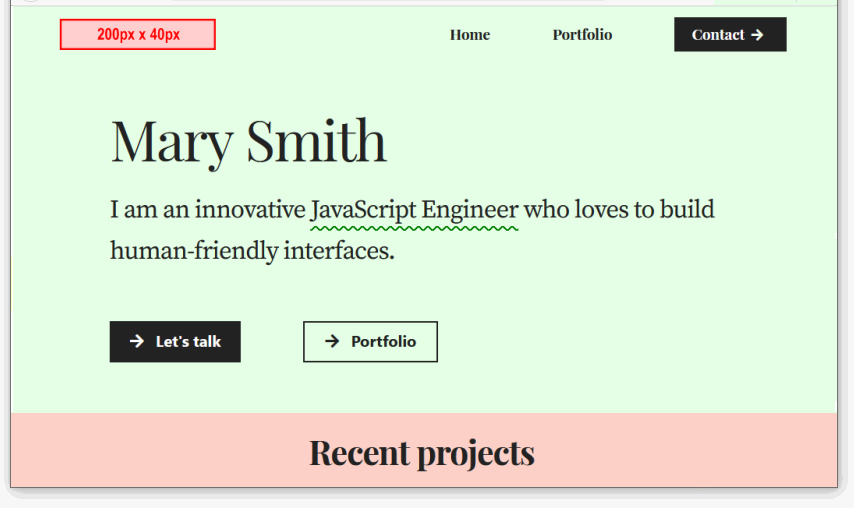This screenshot has height=508, width=854.
Task: Open the Portfolio link in the navigation bar
Action: [x=582, y=35]
